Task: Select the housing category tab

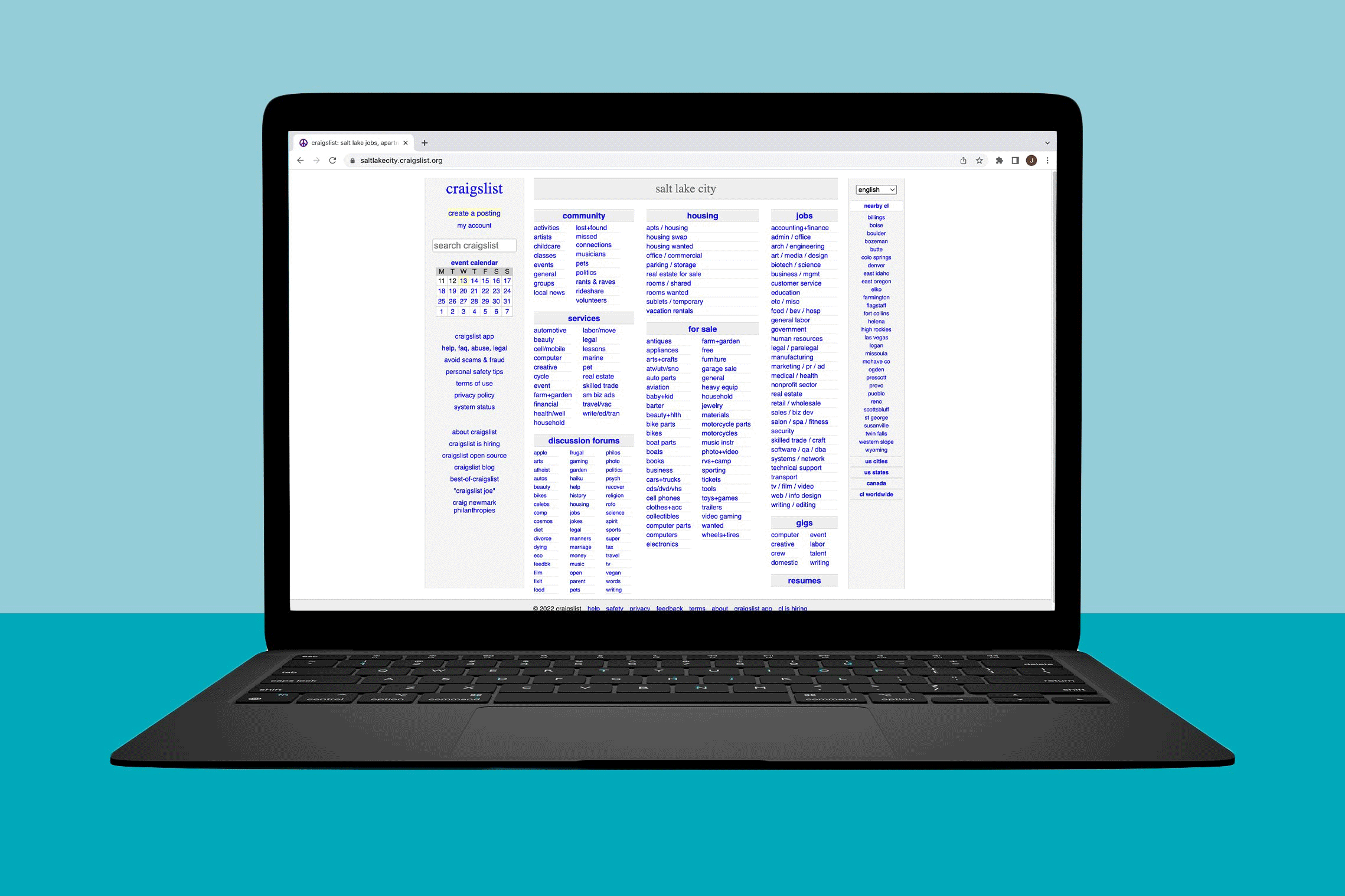Action: (x=700, y=215)
